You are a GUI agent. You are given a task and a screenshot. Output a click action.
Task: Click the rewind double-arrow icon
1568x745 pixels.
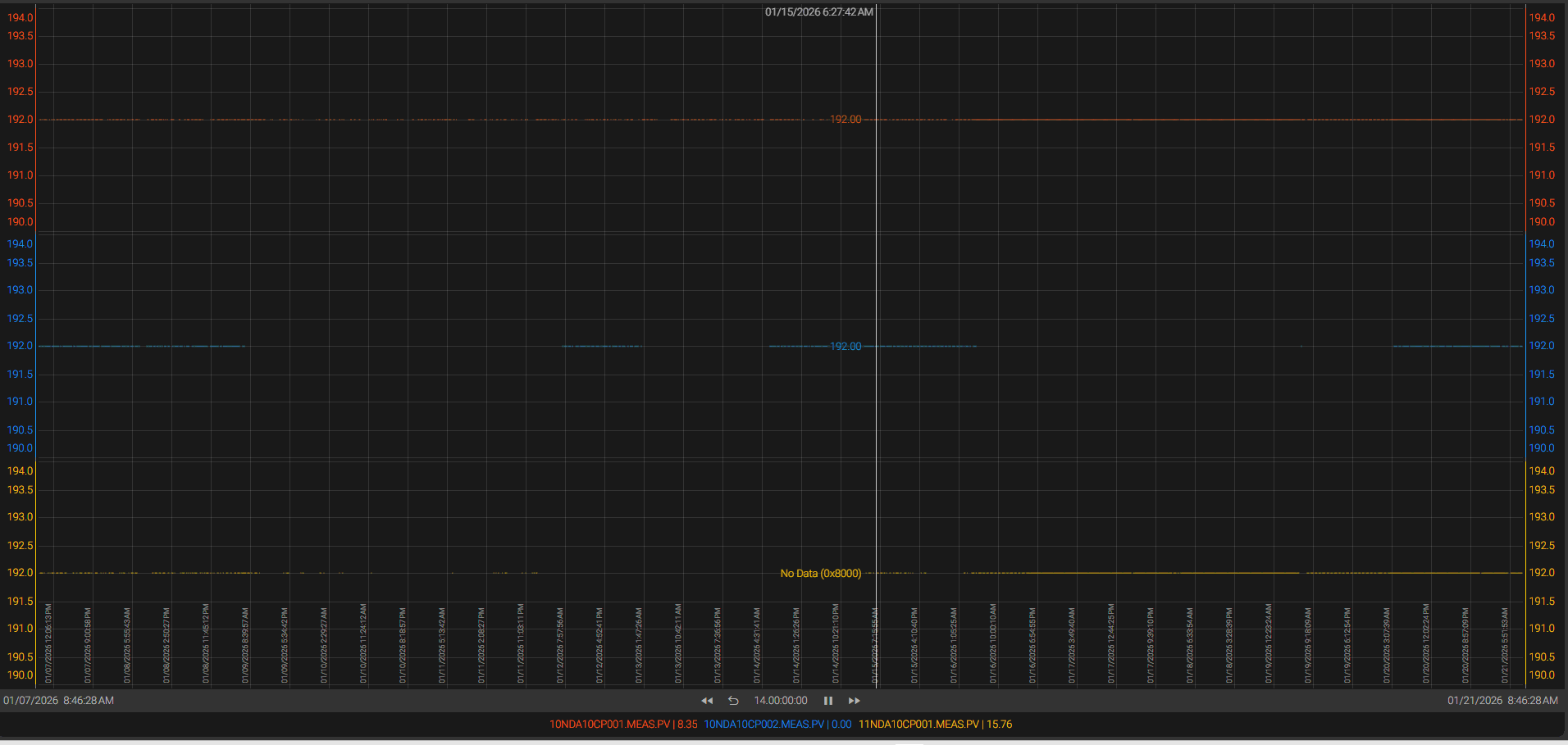706,701
